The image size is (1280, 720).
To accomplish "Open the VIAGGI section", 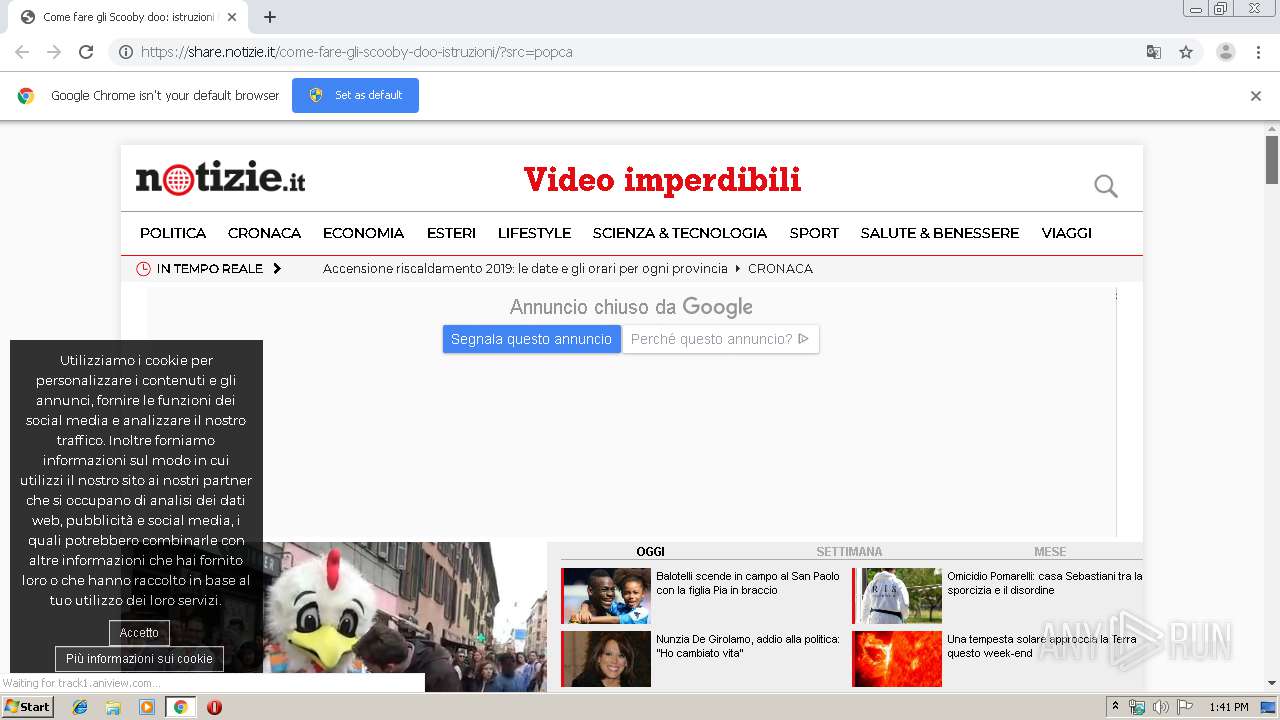I will [x=1066, y=233].
